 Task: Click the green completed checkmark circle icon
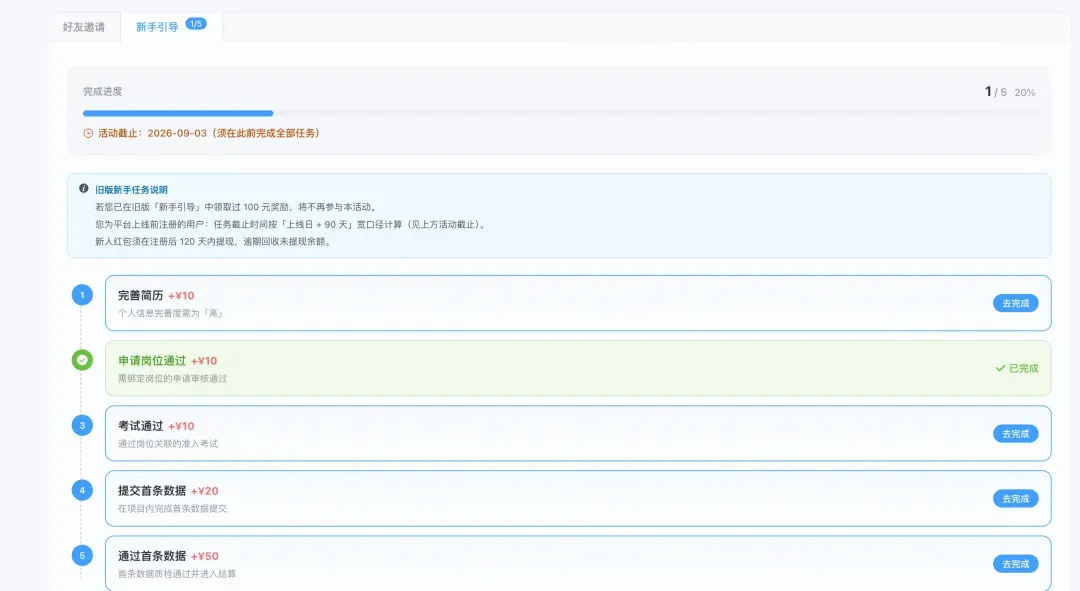tap(82, 360)
